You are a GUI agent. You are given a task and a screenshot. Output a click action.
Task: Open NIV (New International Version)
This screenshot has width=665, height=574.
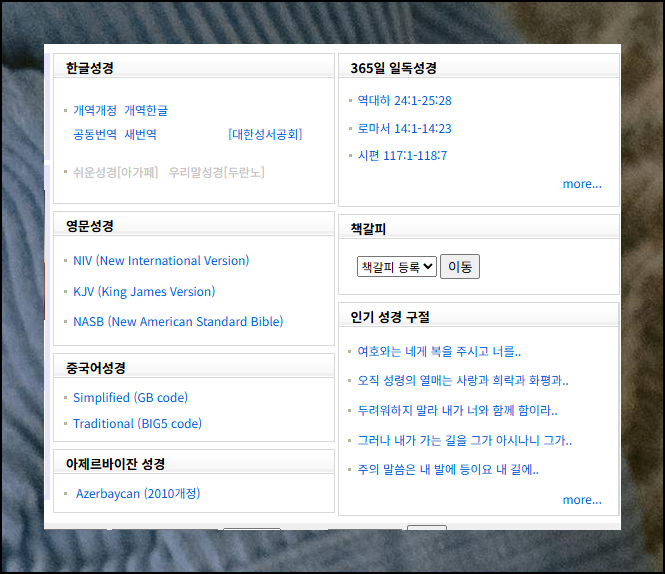click(x=161, y=260)
